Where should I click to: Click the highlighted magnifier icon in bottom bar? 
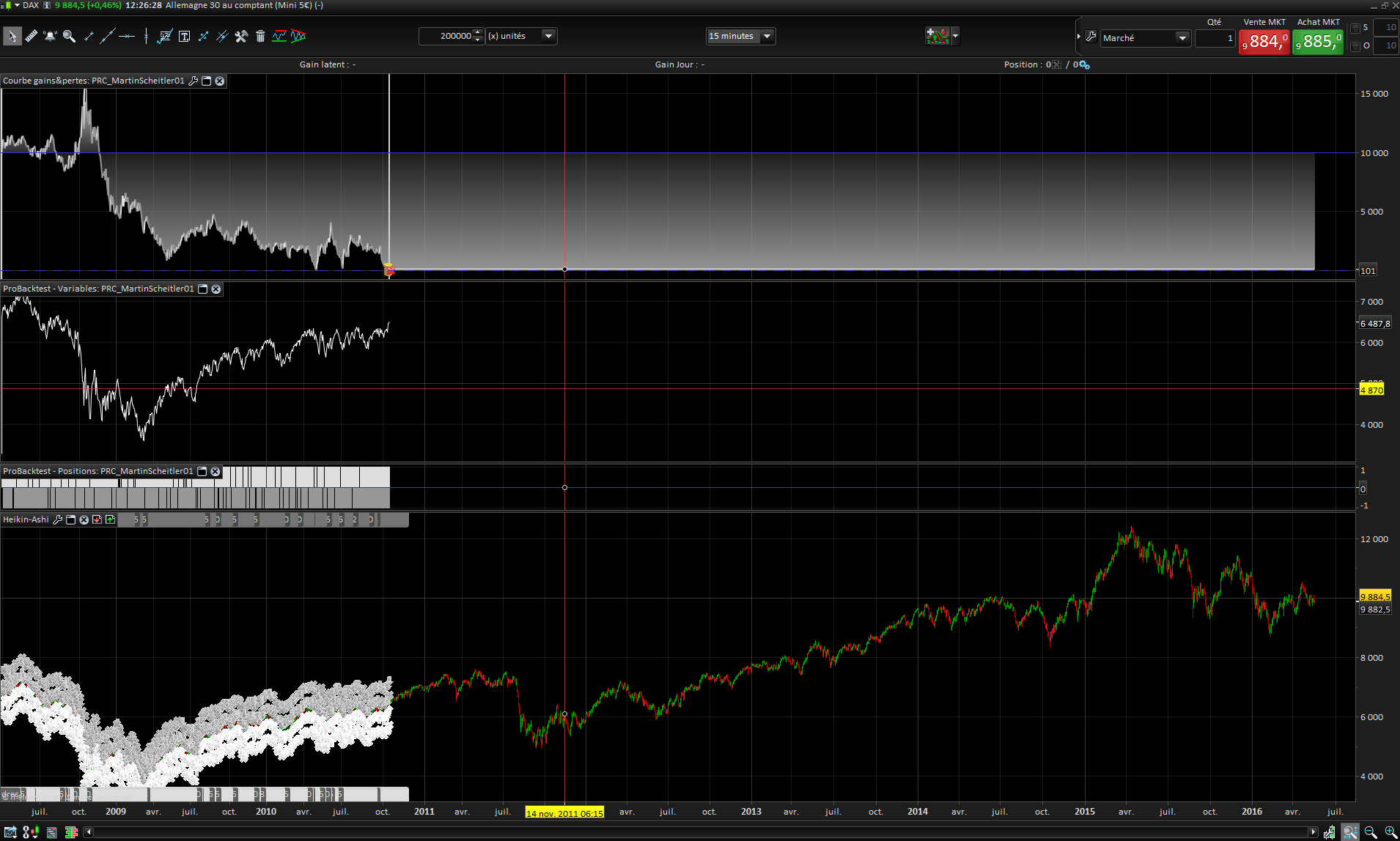coord(1350,831)
